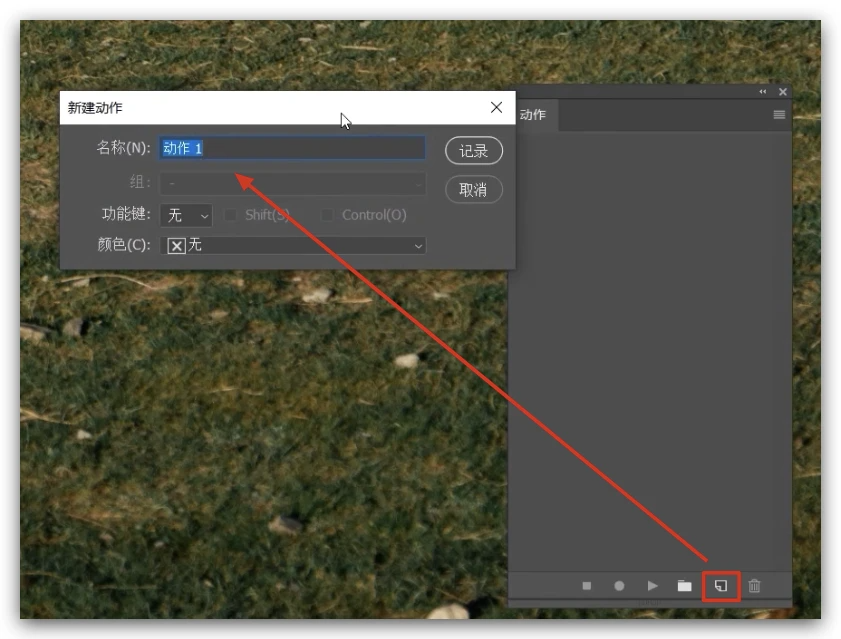Viewport: 841px width, 639px height.
Task: Click the 记录 button
Action: coord(473,151)
